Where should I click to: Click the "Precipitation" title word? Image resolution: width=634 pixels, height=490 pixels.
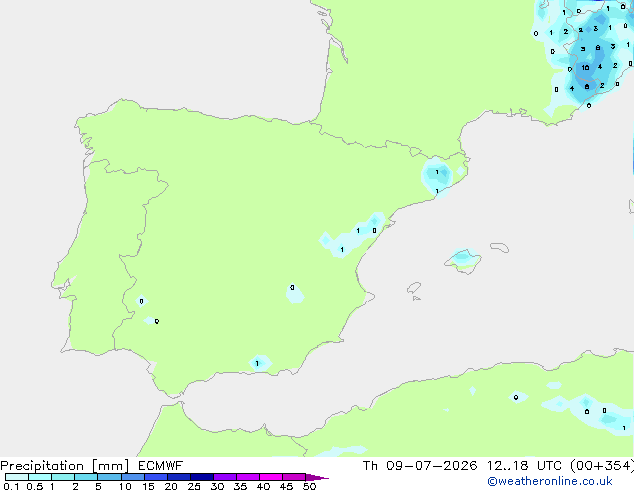click(42, 466)
